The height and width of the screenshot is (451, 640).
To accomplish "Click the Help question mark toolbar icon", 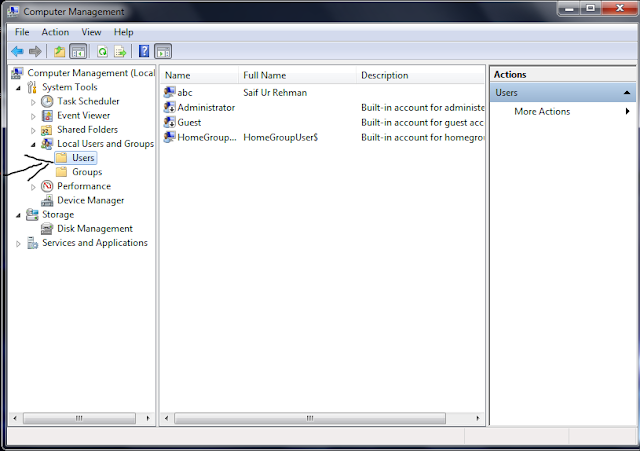I will tap(144, 51).
